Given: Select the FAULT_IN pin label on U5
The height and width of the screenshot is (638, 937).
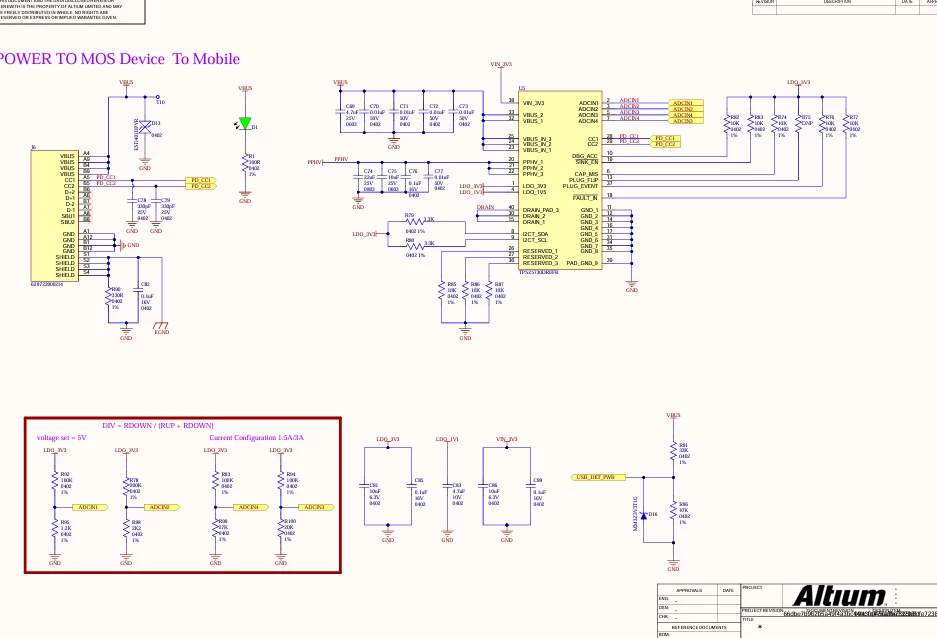Looking at the screenshot, I should pyautogui.click(x=585, y=198).
